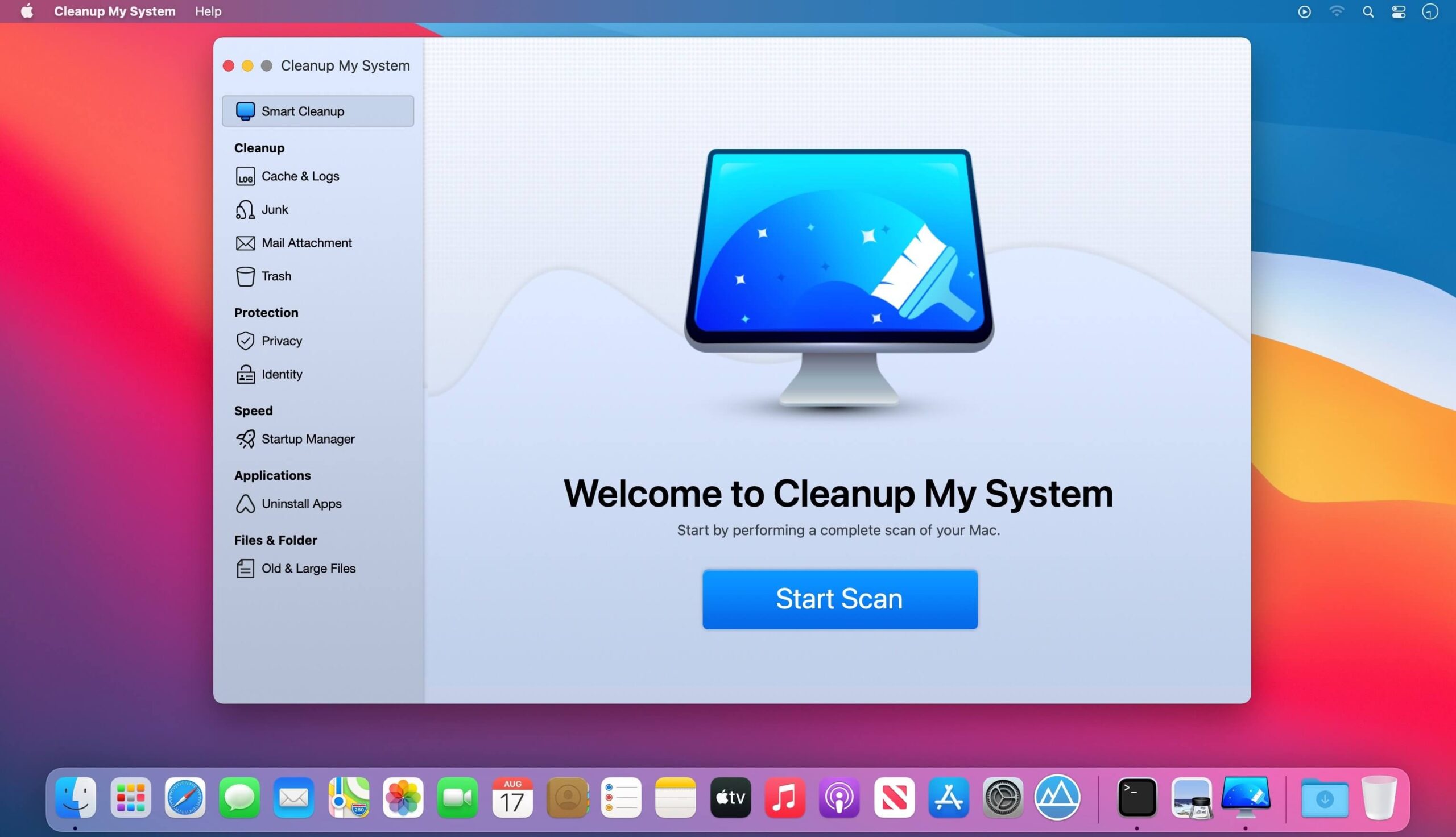Click the Spotlight search icon in menu bar
The height and width of the screenshot is (837, 1456).
pyautogui.click(x=1367, y=11)
